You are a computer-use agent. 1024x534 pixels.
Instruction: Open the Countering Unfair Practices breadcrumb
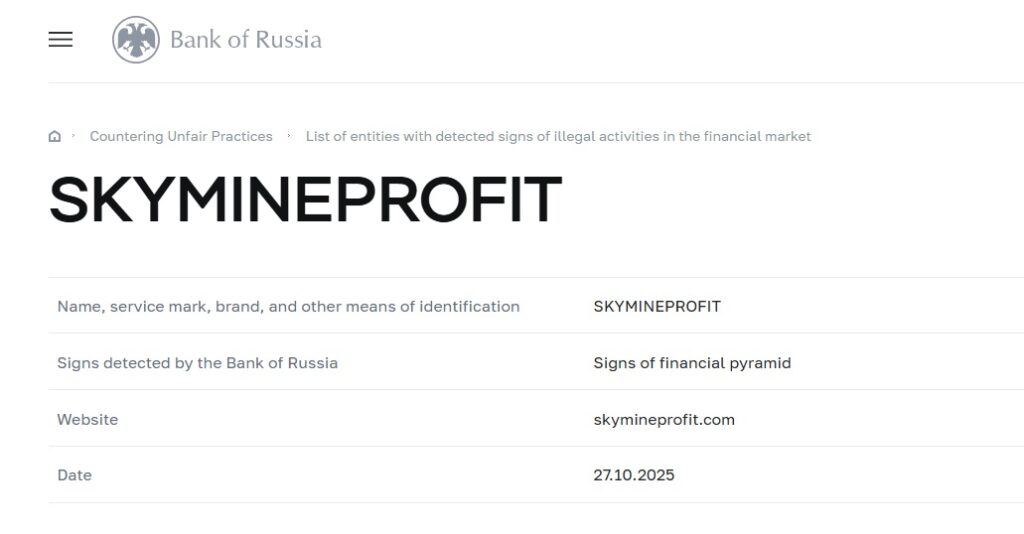point(181,136)
